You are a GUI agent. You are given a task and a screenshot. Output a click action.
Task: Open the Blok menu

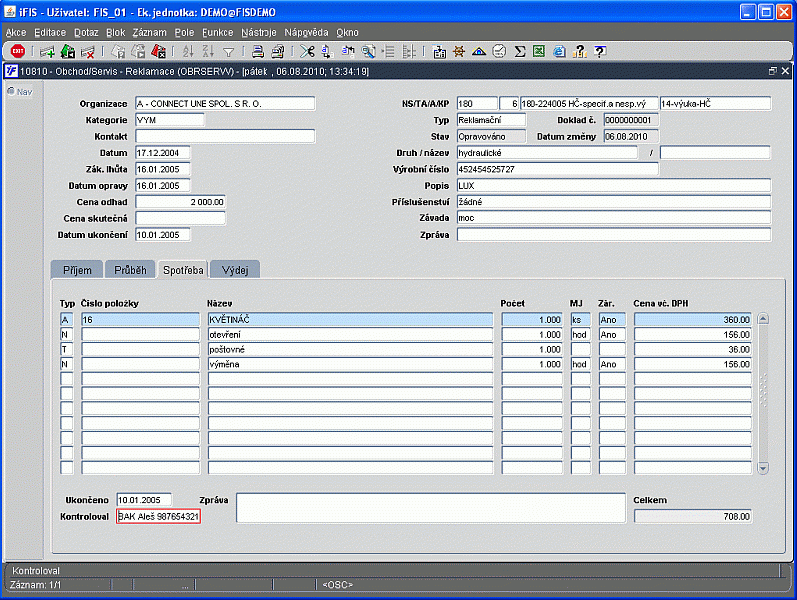[115, 33]
